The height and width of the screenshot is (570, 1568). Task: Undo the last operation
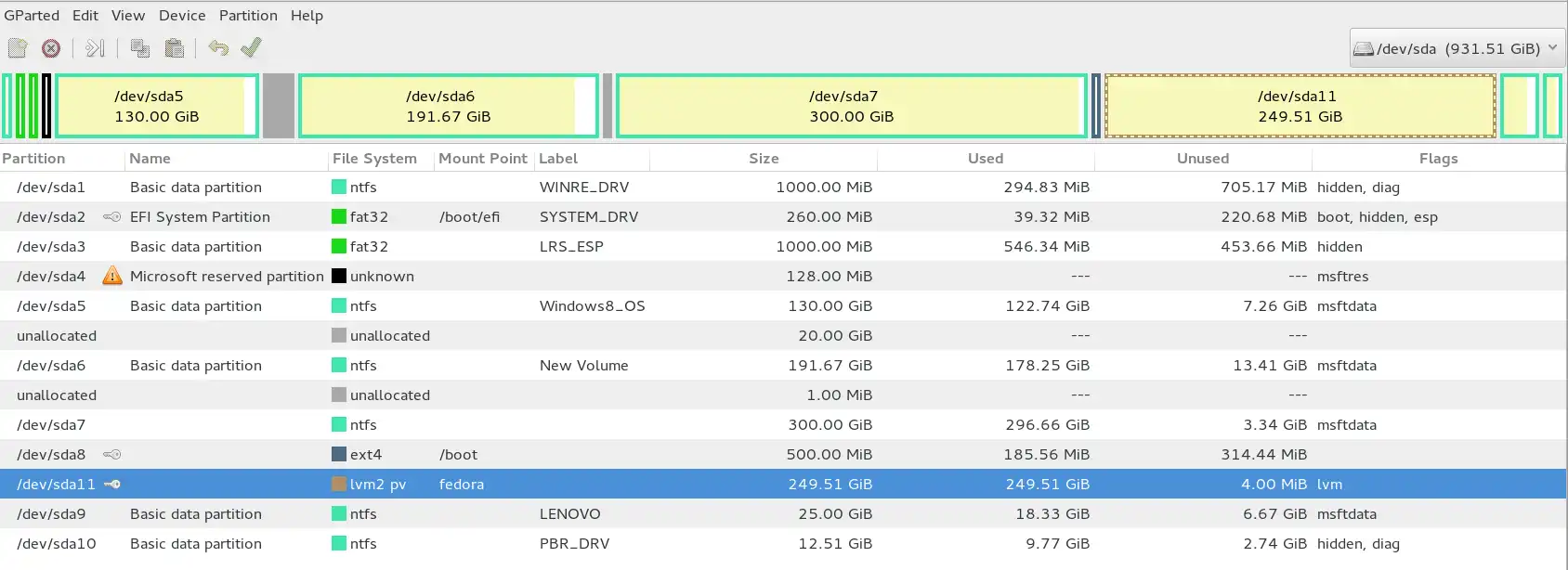pyautogui.click(x=218, y=48)
